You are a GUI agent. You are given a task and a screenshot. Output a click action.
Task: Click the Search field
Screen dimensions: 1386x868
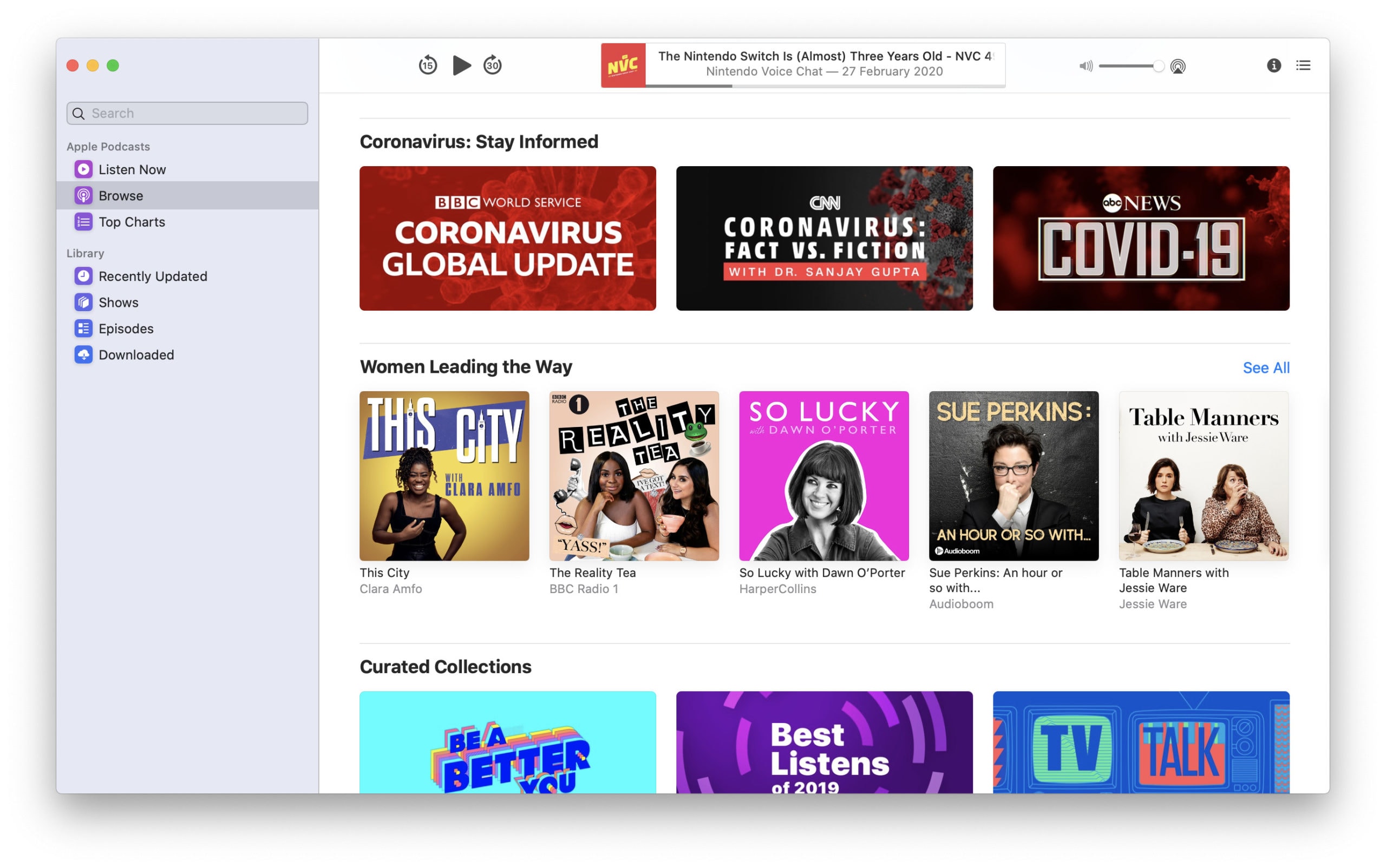187,113
